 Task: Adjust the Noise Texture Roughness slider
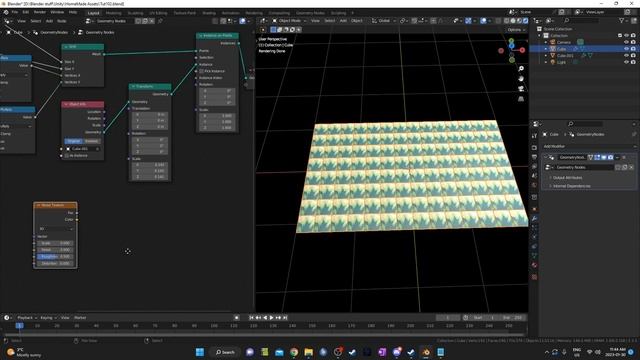pos(55,257)
